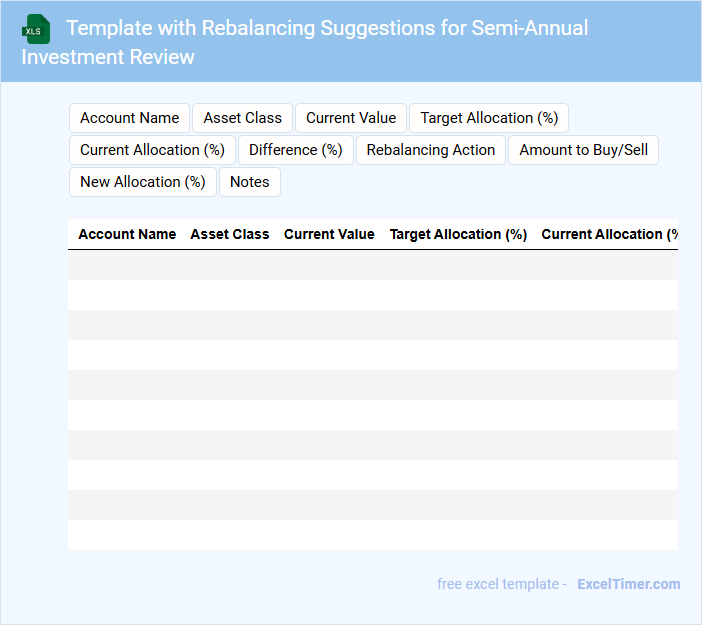
Task: Click the Difference (%) tag
Action: point(296,150)
